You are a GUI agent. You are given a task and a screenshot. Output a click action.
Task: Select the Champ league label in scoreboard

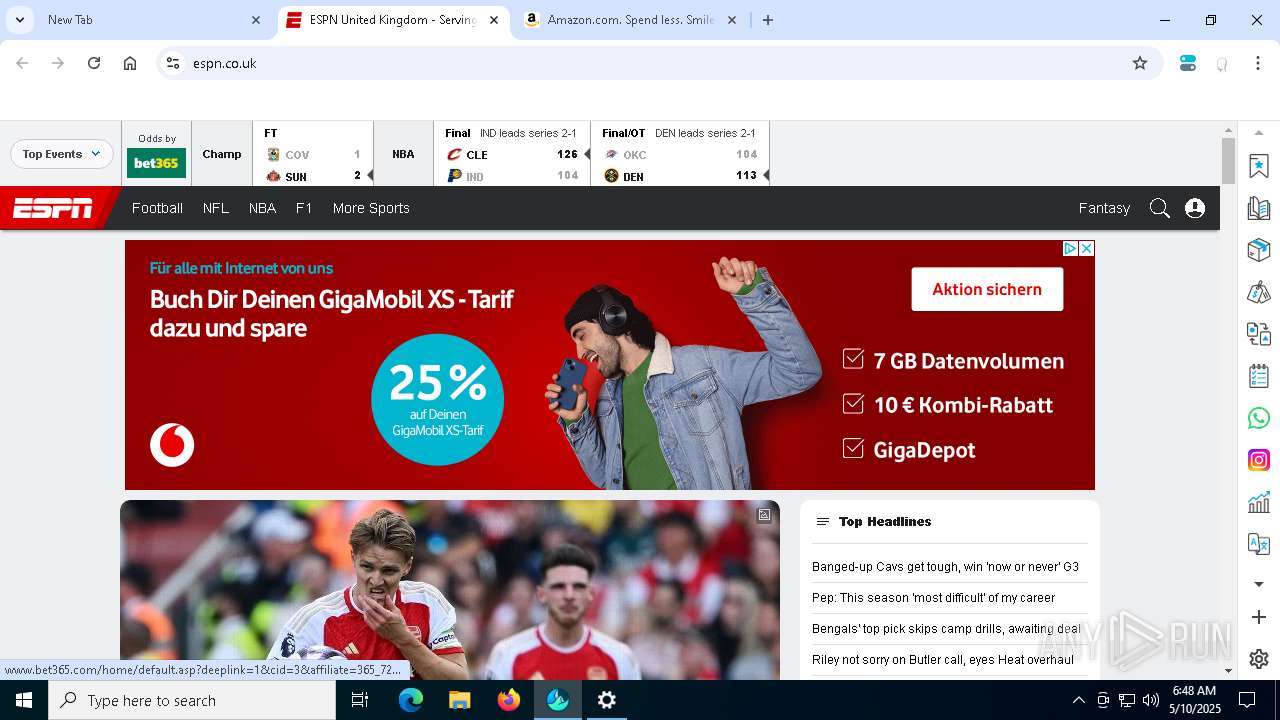(x=222, y=154)
